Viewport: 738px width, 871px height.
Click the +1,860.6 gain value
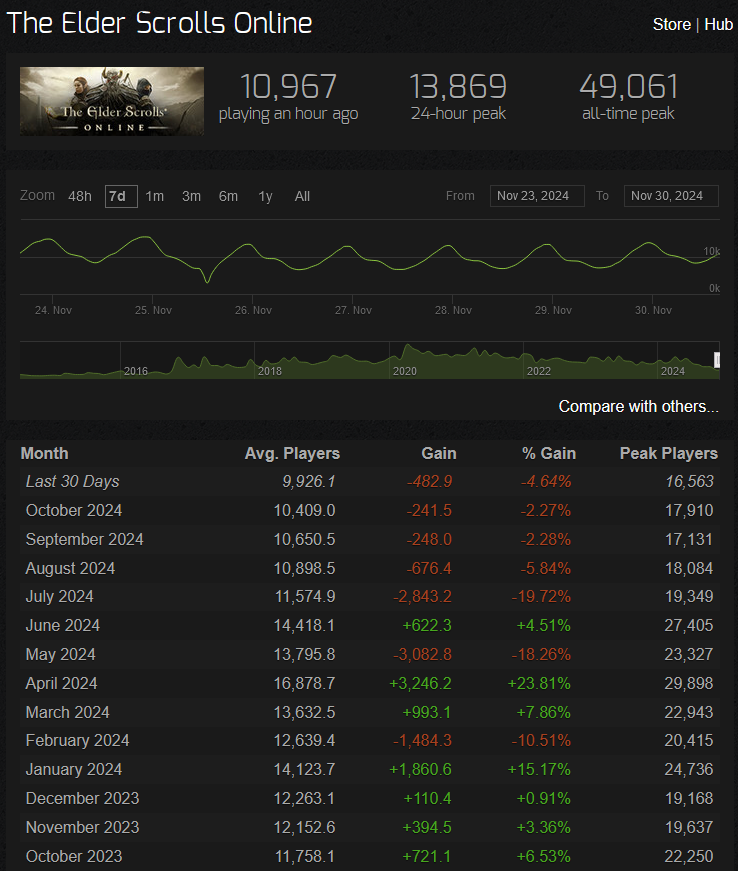420,769
